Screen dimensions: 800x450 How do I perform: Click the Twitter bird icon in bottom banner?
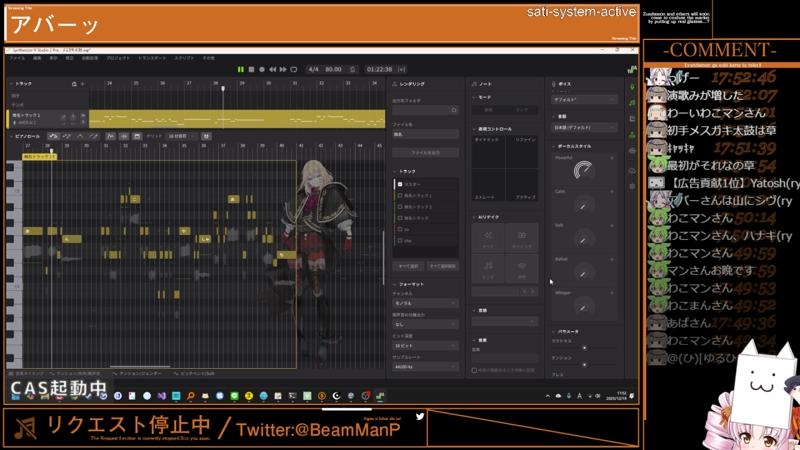click(420, 416)
